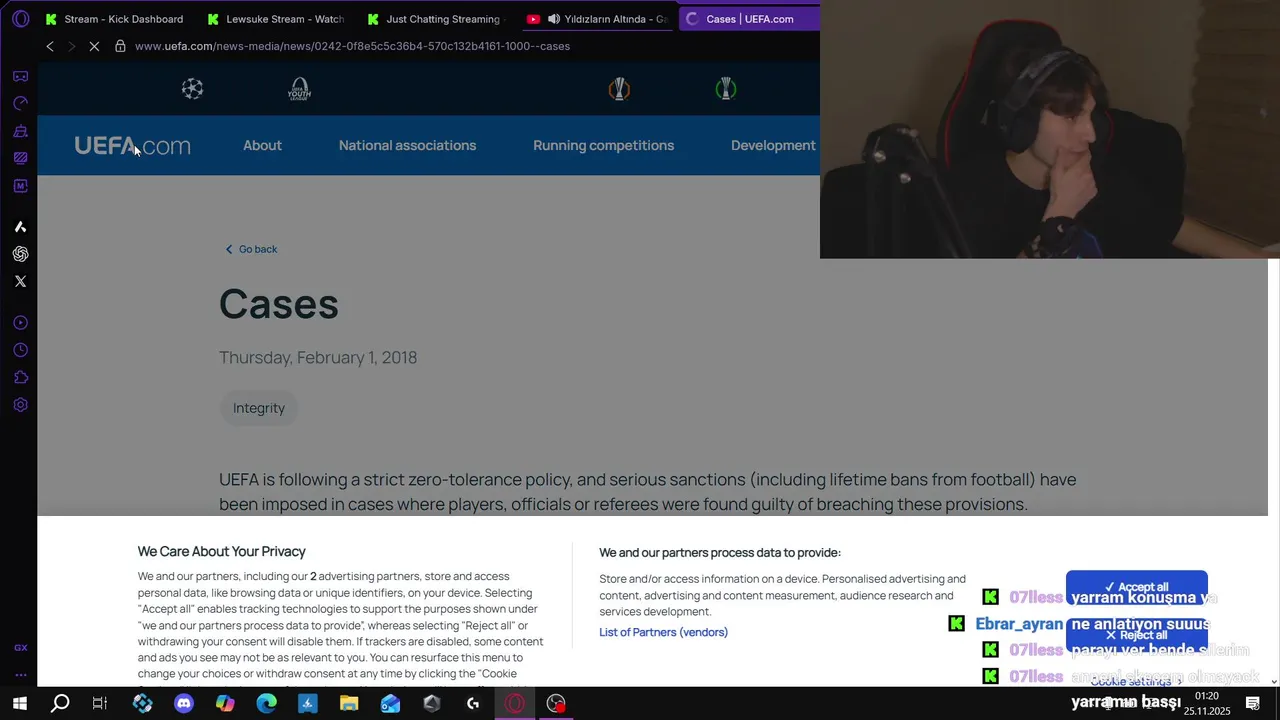
Task: Open the Windows Start menu
Action: (19, 703)
